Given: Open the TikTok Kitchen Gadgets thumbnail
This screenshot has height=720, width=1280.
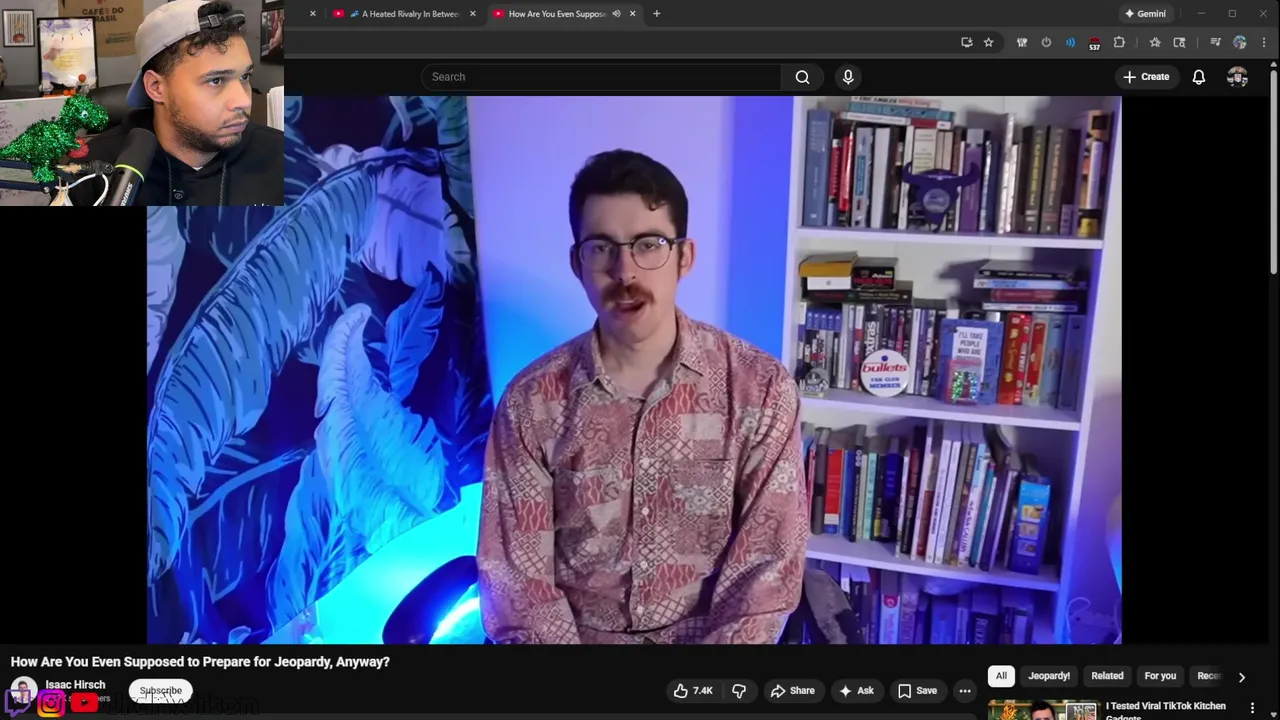Looking at the screenshot, I should (1043, 710).
